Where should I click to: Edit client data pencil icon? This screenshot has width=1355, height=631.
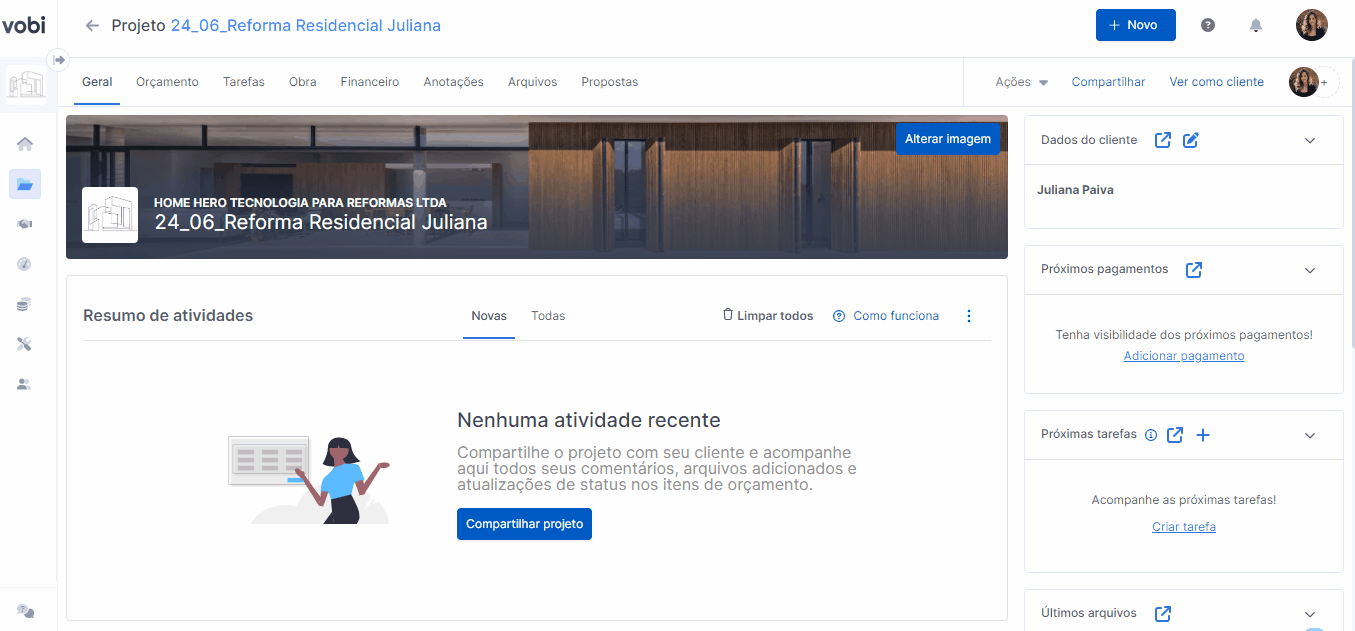click(x=1190, y=140)
